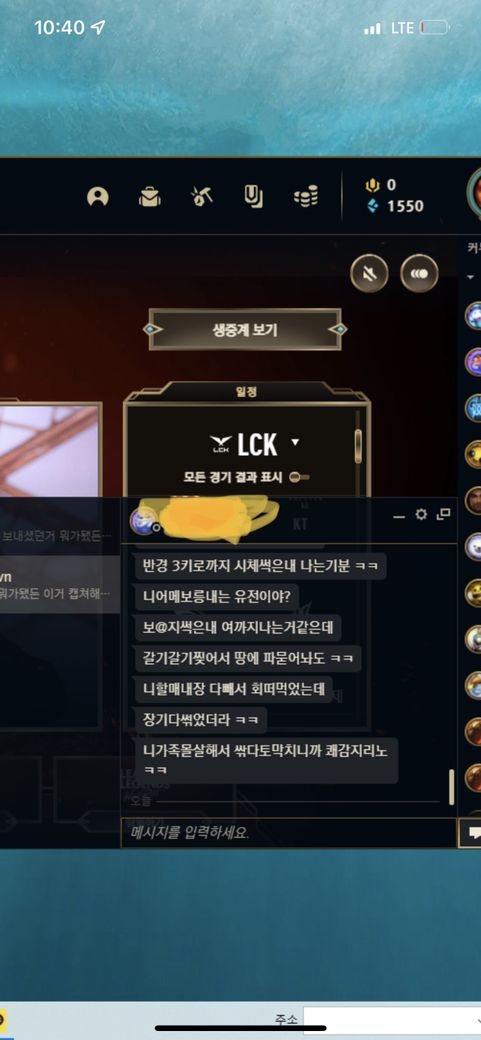Open the Loot hammer crafting icon
Screen dimensions: 481x1040
[201, 196]
